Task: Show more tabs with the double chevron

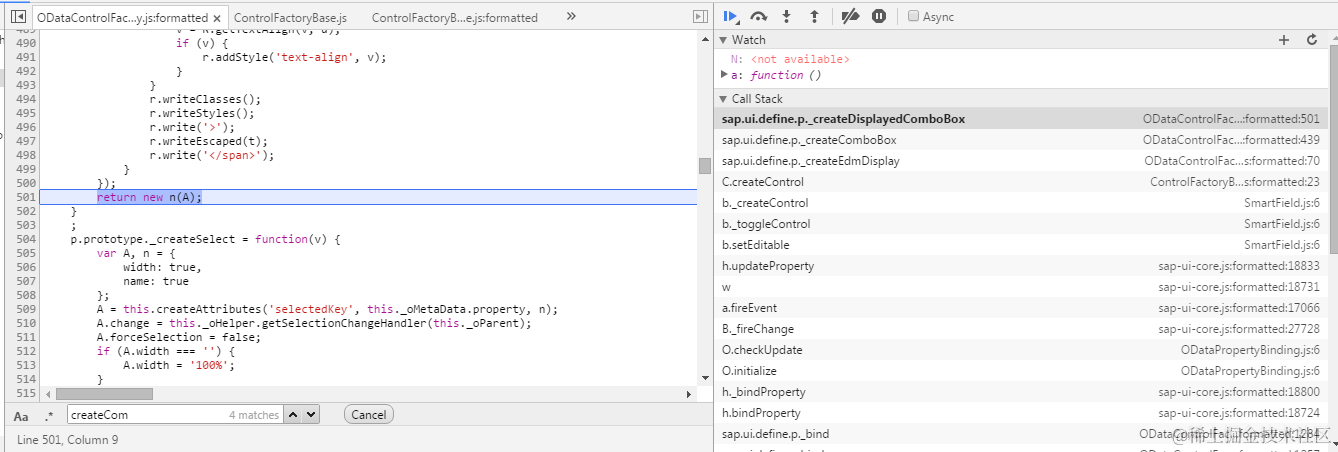Action: [571, 17]
